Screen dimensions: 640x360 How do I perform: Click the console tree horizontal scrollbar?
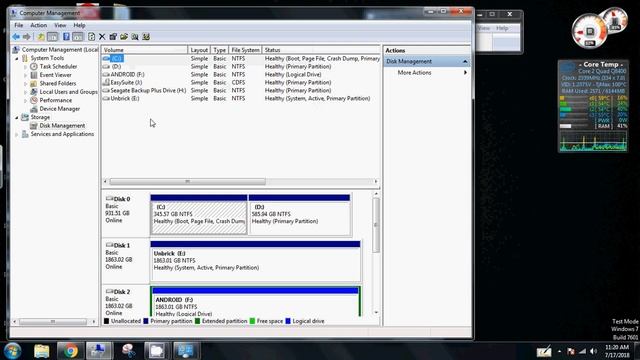pyautogui.click(x=54, y=322)
